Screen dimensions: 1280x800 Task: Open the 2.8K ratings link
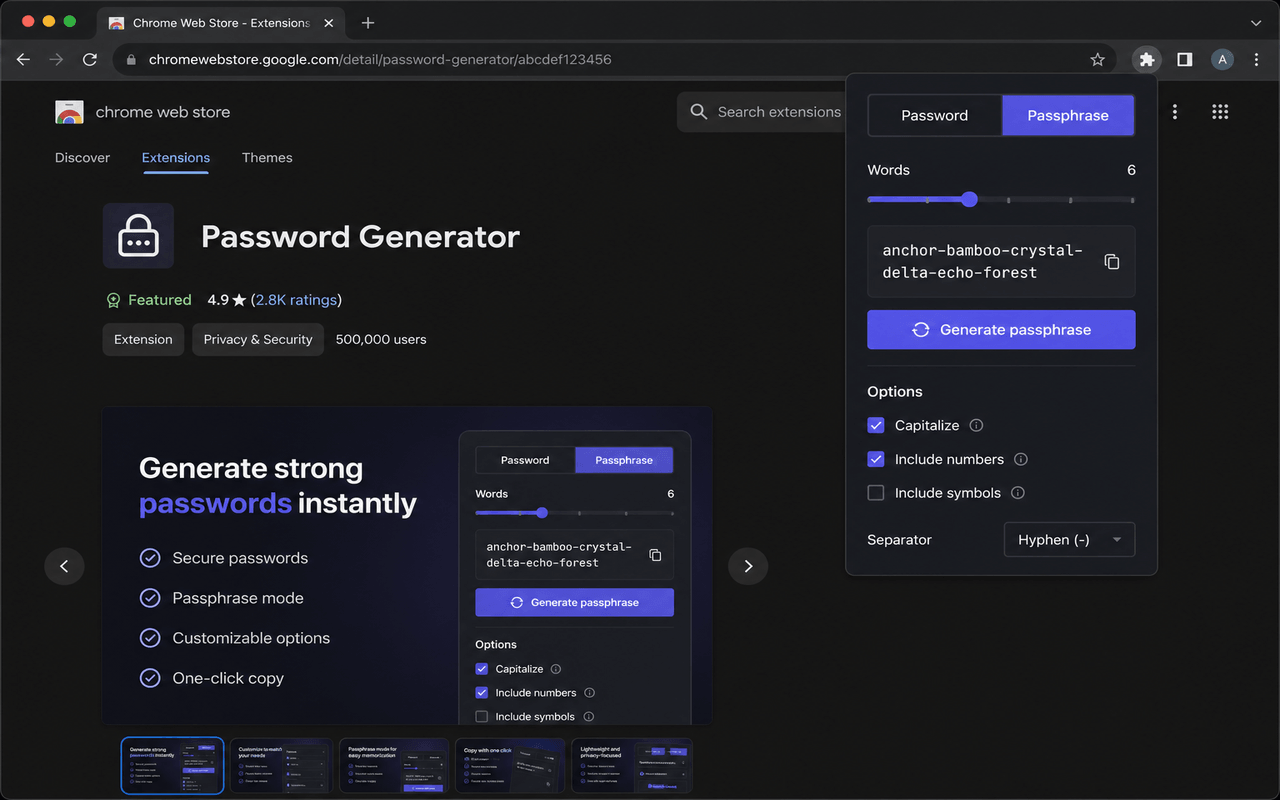click(x=296, y=300)
